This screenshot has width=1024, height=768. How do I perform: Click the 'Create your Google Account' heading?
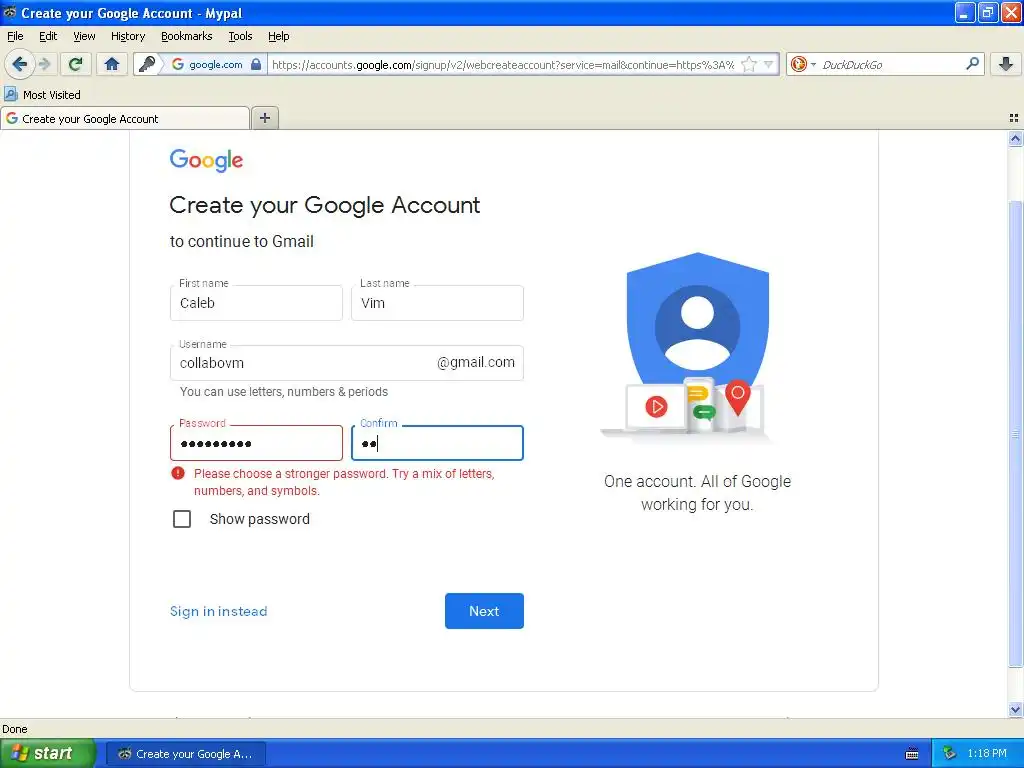[x=325, y=206]
